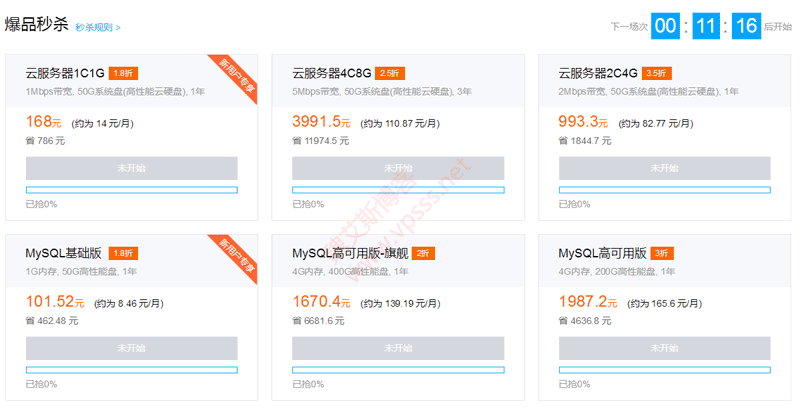Image resolution: width=800 pixels, height=408 pixels.
Task: Click 约为 165.6 元/月 monthly price
Action: (x=665, y=304)
